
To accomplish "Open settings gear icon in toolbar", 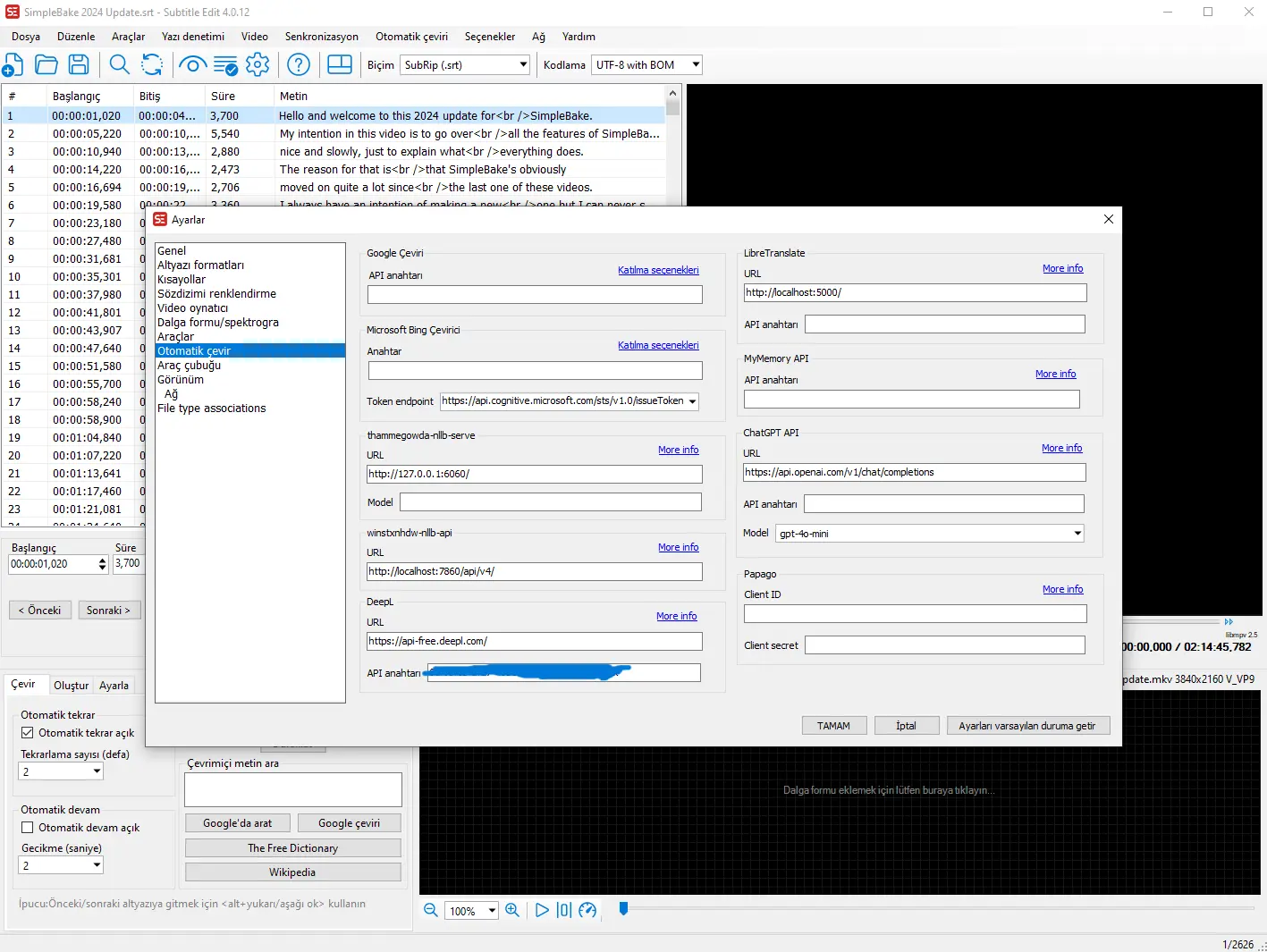I will pos(258,64).
